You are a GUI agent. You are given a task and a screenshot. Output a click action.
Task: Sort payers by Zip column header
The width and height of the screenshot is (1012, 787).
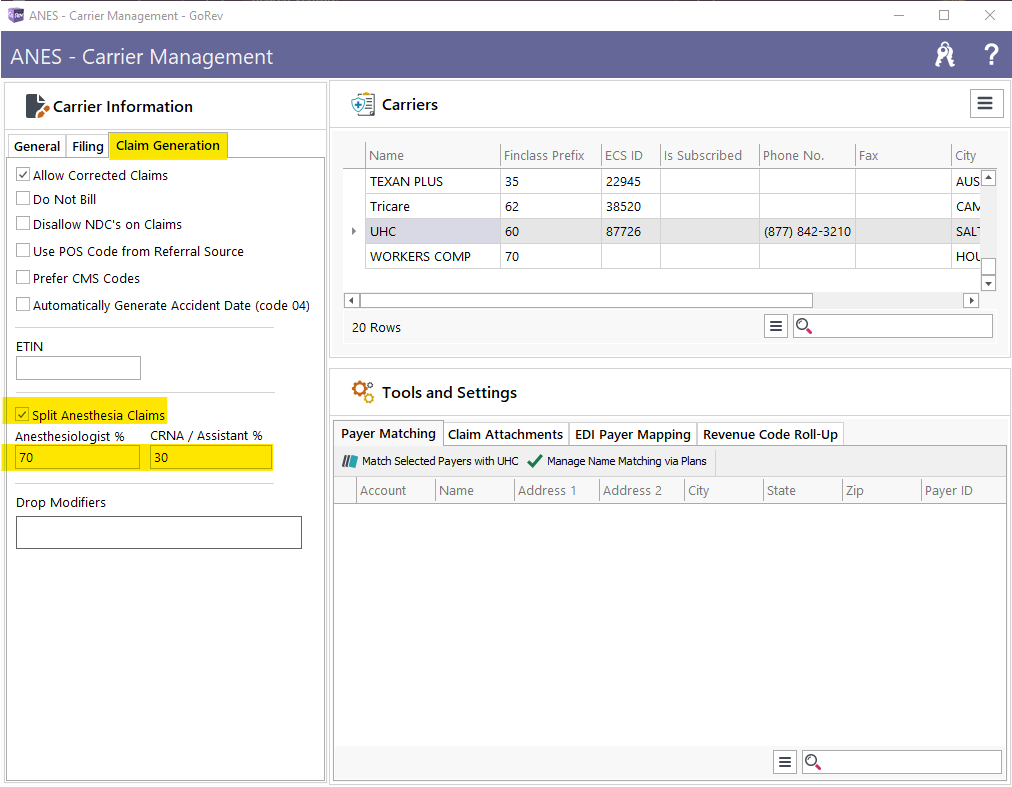coord(882,491)
